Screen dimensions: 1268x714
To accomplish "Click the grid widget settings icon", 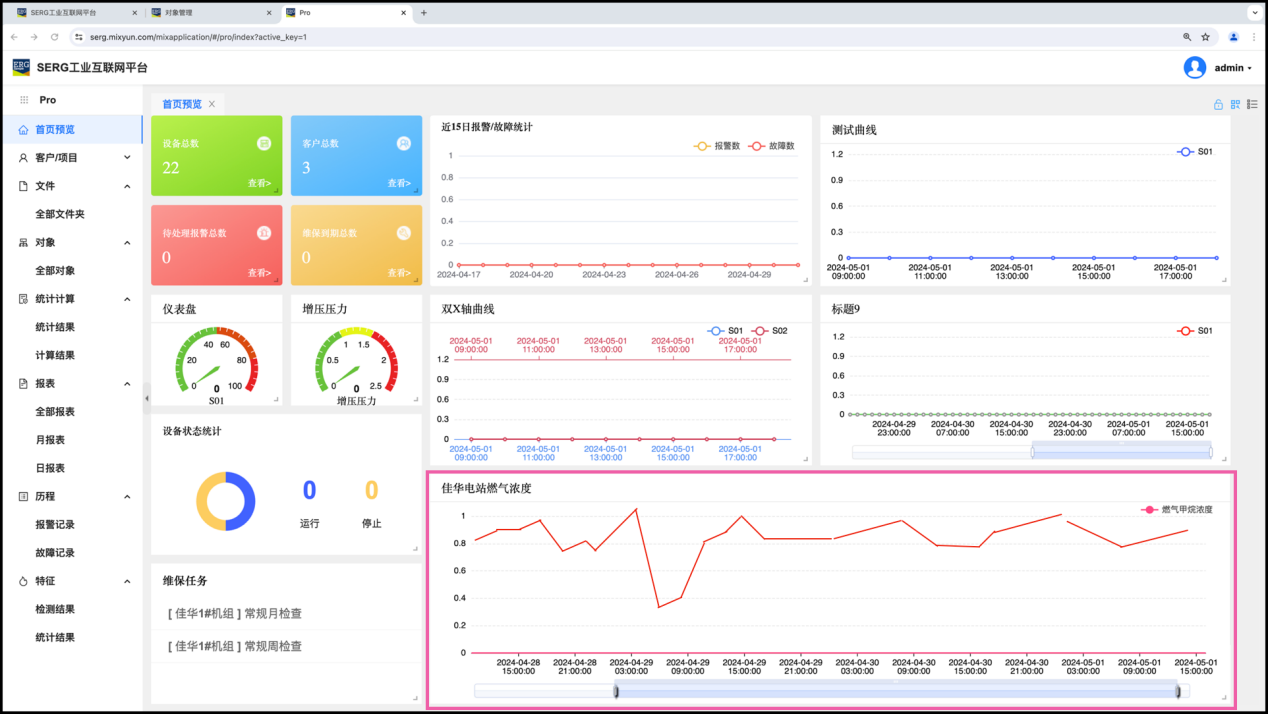I will click(x=1235, y=104).
